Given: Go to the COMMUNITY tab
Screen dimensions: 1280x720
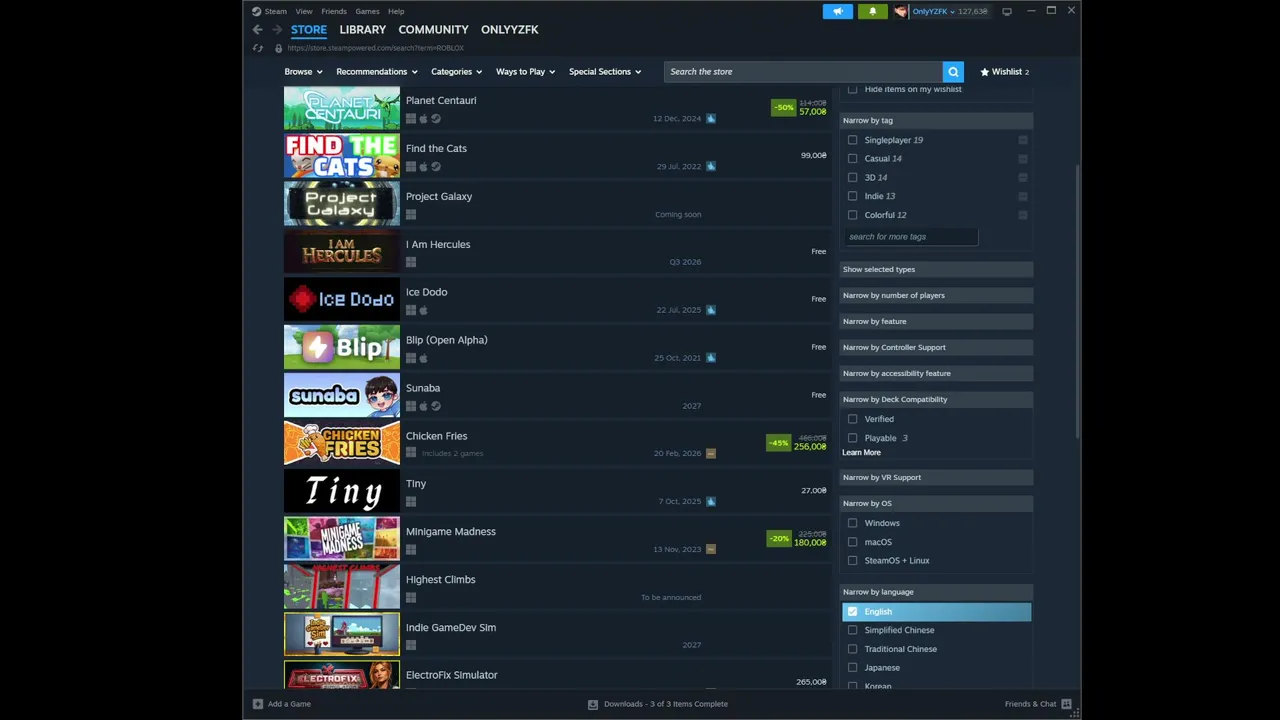Looking at the screenshot, I should click(433, 30).
